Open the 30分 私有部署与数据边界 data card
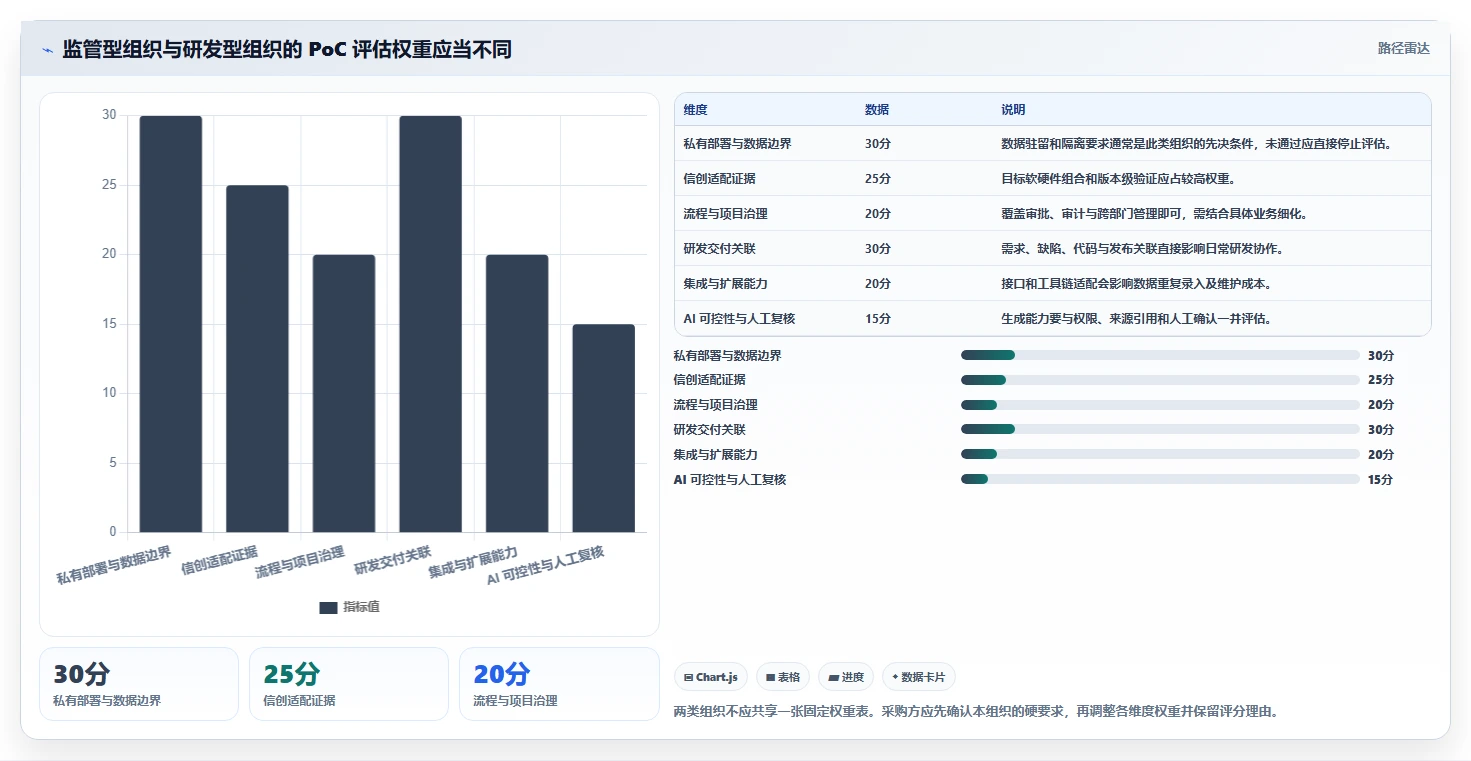Viewport: 1471px width, 761px height. coord(139,684)
